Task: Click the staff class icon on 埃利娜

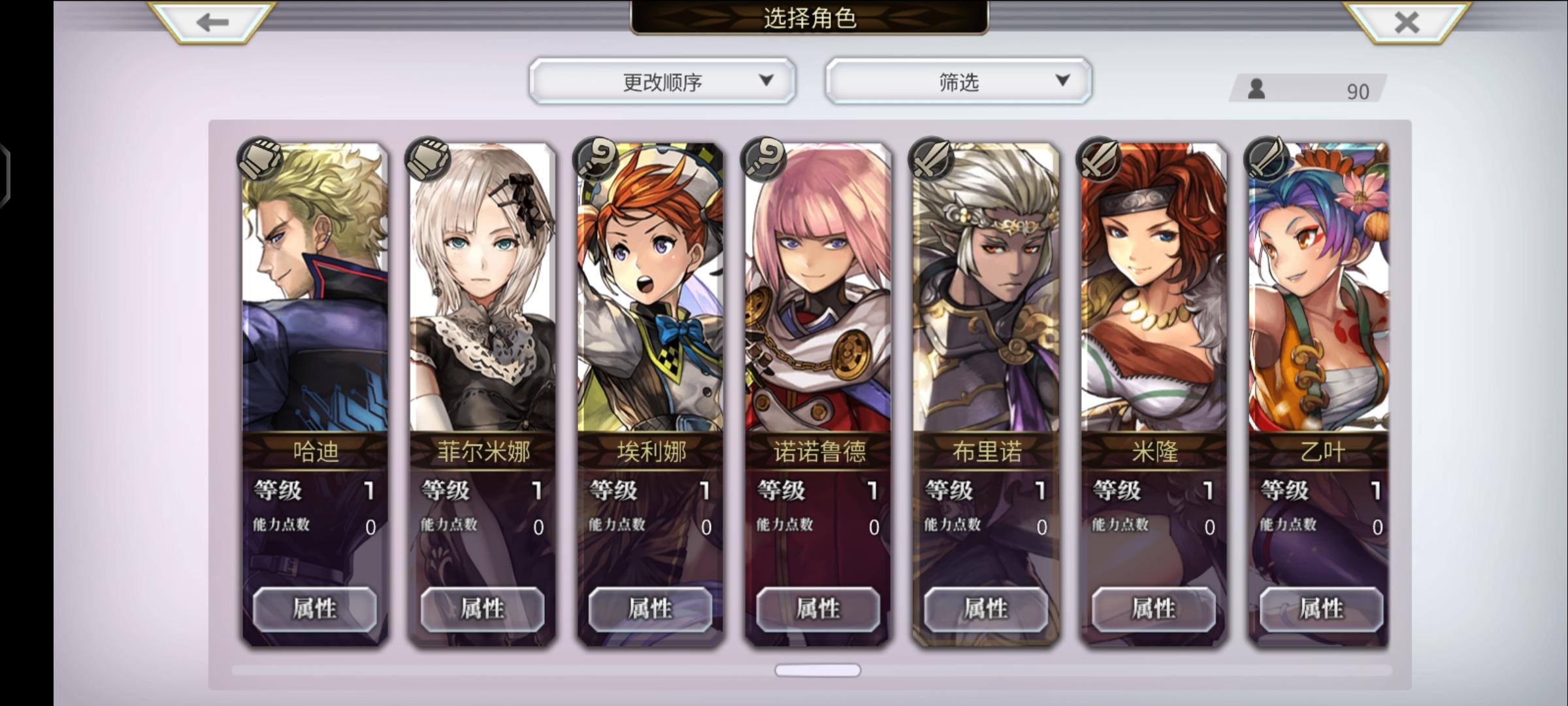Action: tap(595, 159)
